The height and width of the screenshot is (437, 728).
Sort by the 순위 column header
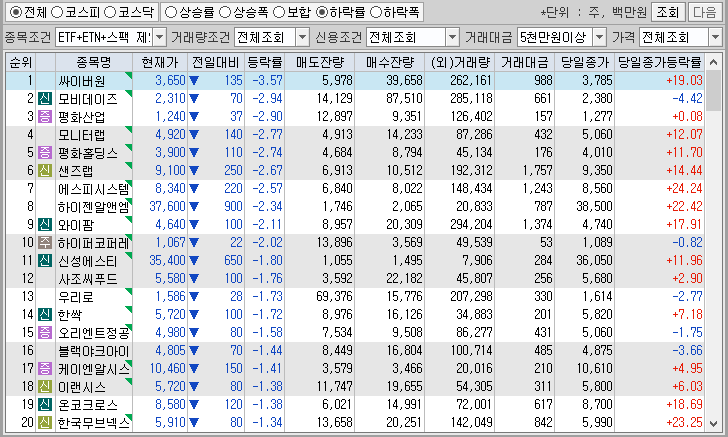coord(20,62)
